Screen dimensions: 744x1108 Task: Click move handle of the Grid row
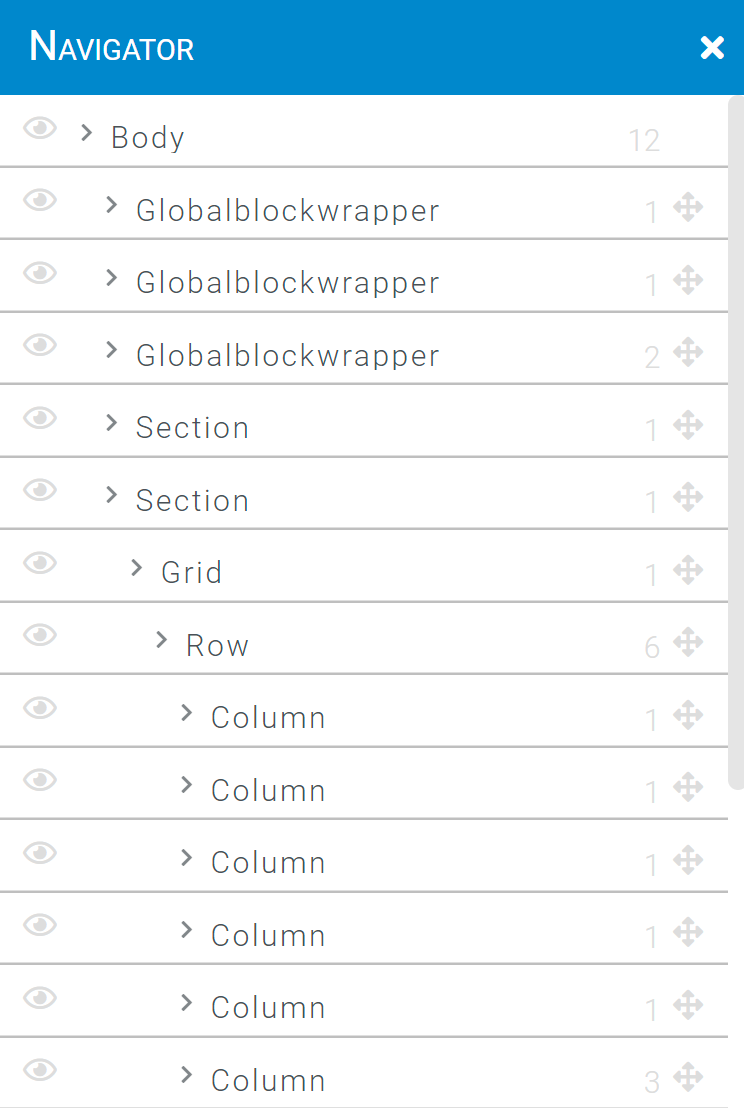687,570
